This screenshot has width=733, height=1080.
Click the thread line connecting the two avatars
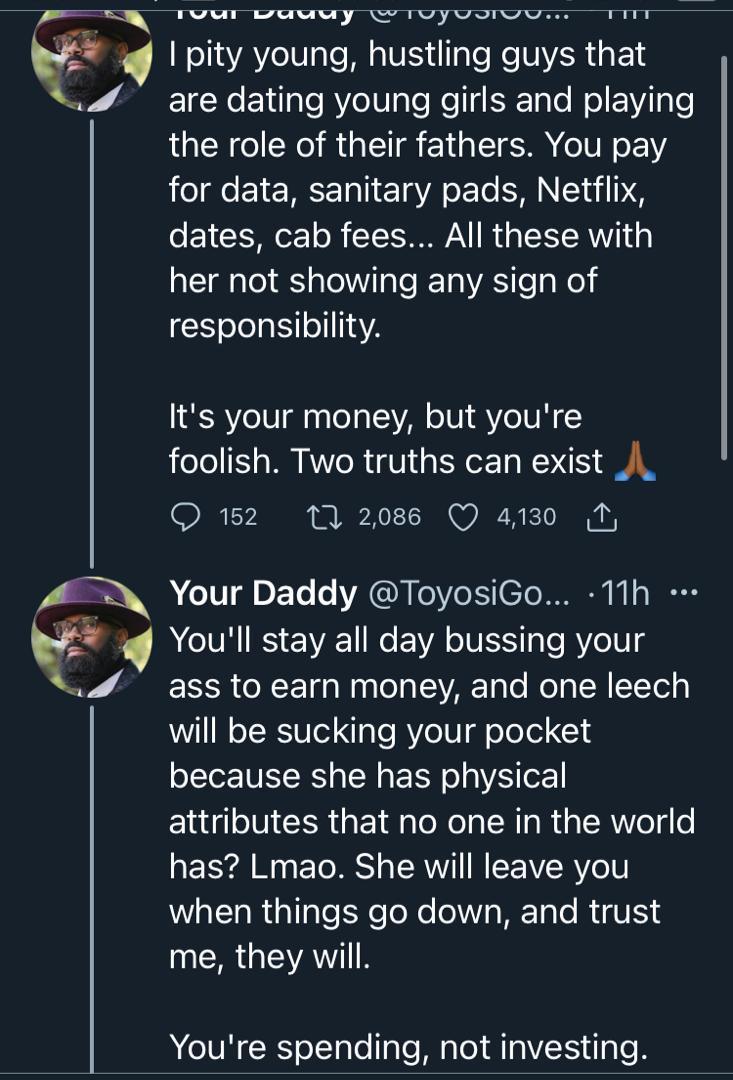tap(92, 340)
